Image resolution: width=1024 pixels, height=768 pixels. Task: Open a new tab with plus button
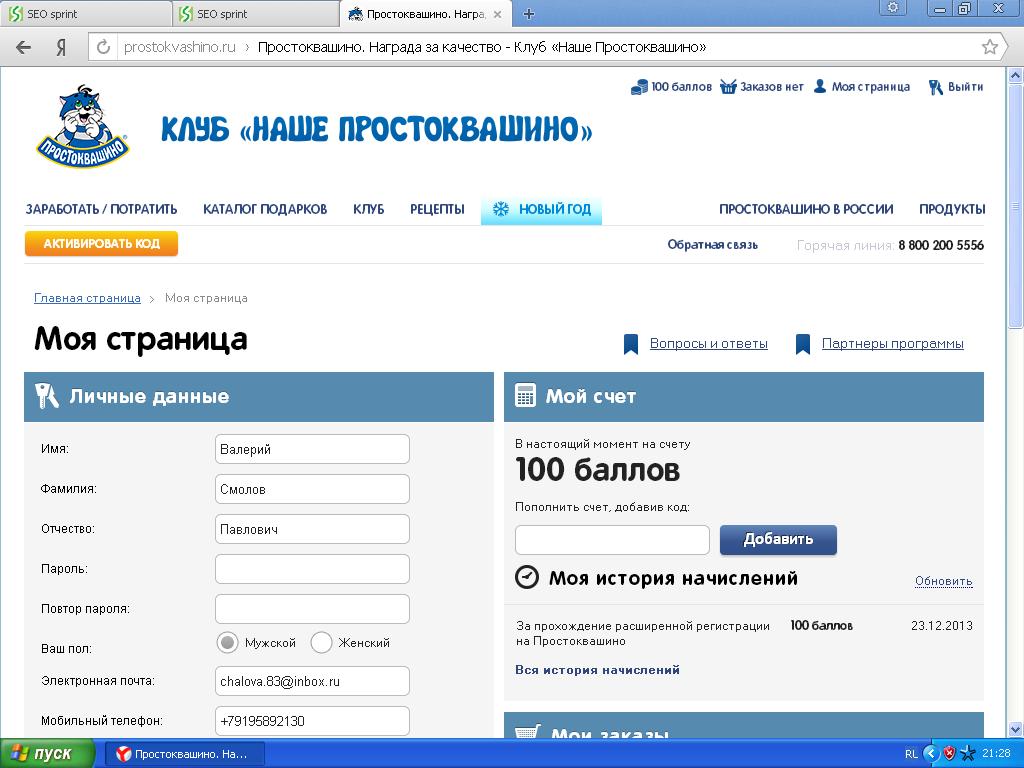tap(529, 14)
